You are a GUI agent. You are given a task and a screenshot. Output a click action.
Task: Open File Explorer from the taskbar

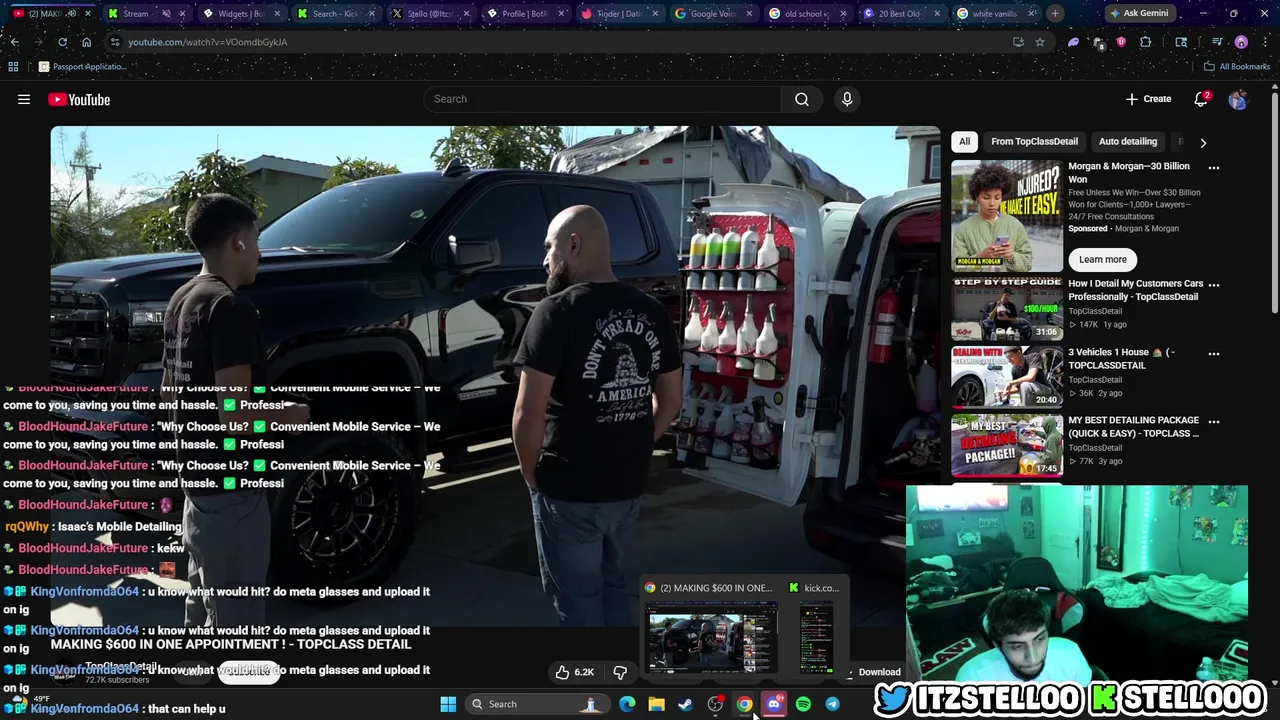[x=656, y=704]
